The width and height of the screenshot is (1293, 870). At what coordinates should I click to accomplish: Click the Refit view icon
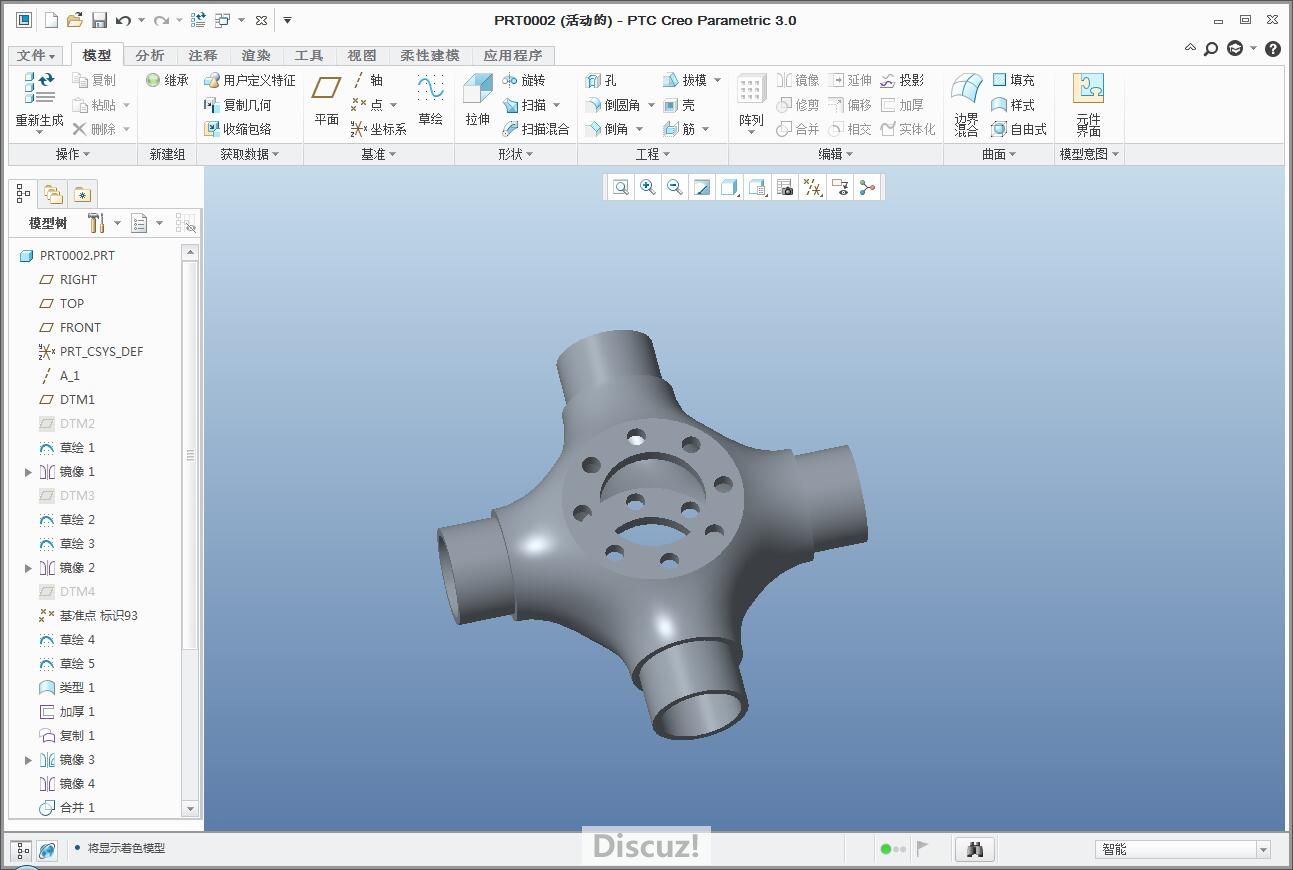621,187
